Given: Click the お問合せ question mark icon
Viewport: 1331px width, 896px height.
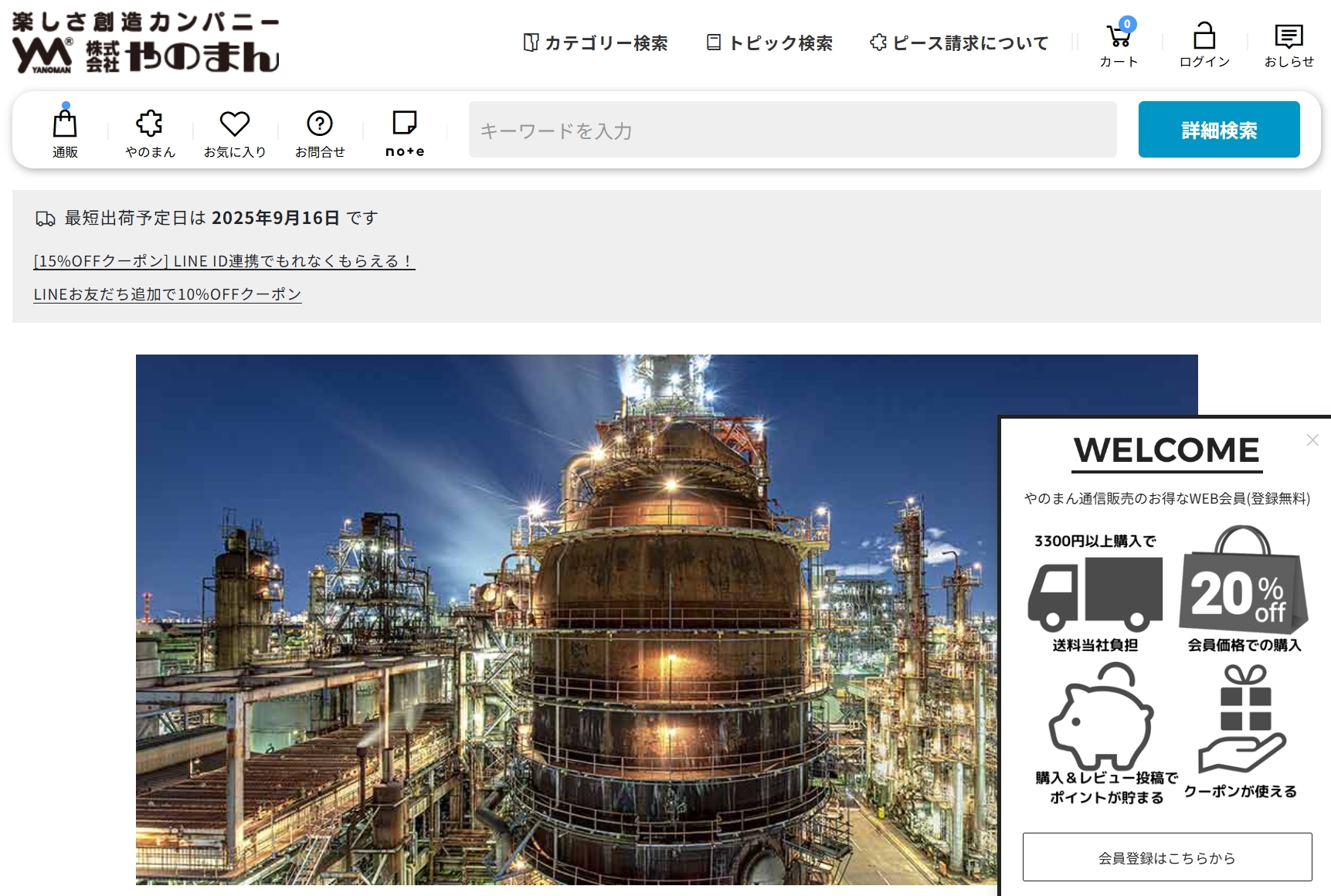Looking at the screenshot, I should (320, 124).
